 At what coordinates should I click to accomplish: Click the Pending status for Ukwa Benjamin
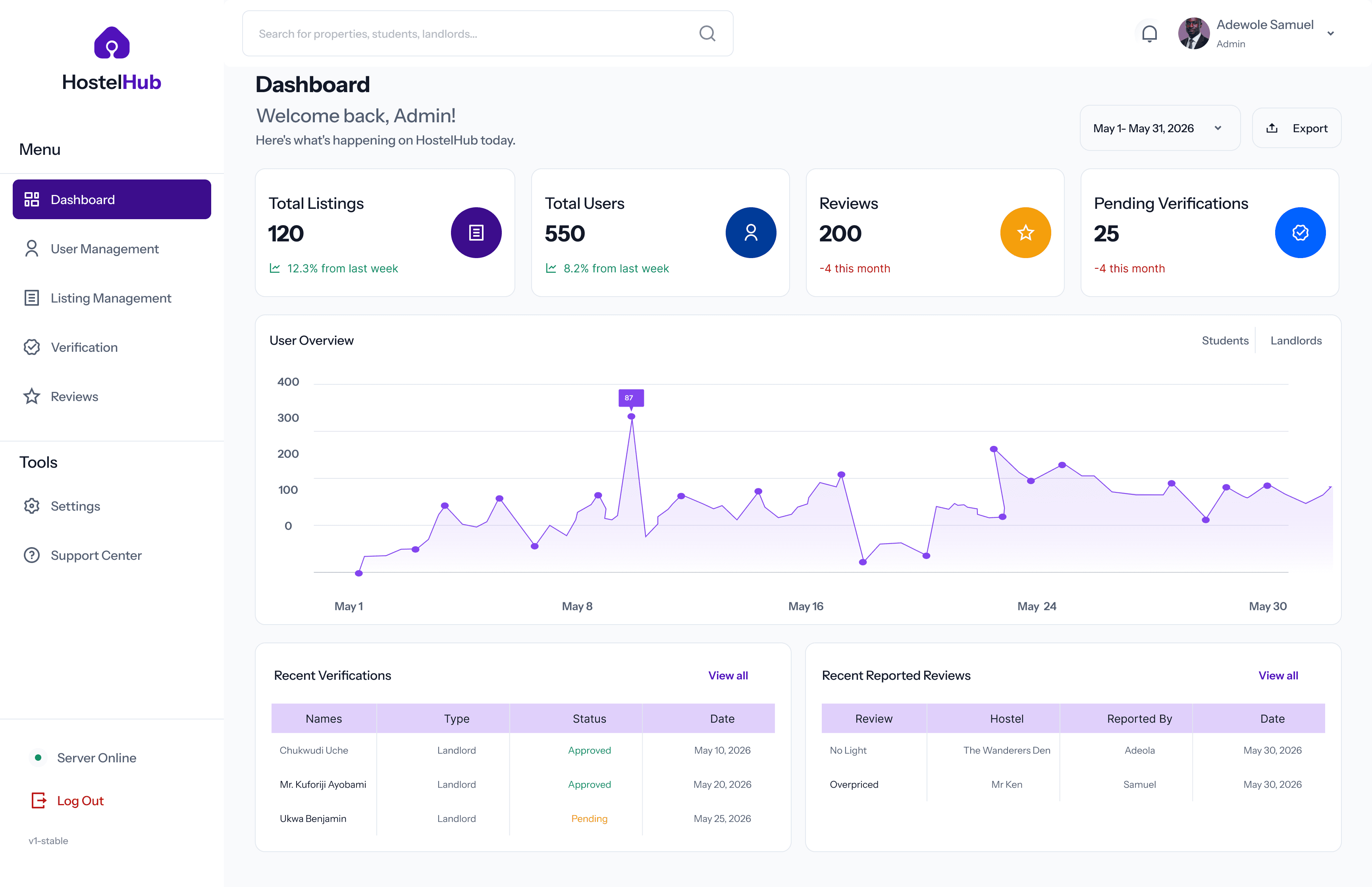(x=589, y=818)
